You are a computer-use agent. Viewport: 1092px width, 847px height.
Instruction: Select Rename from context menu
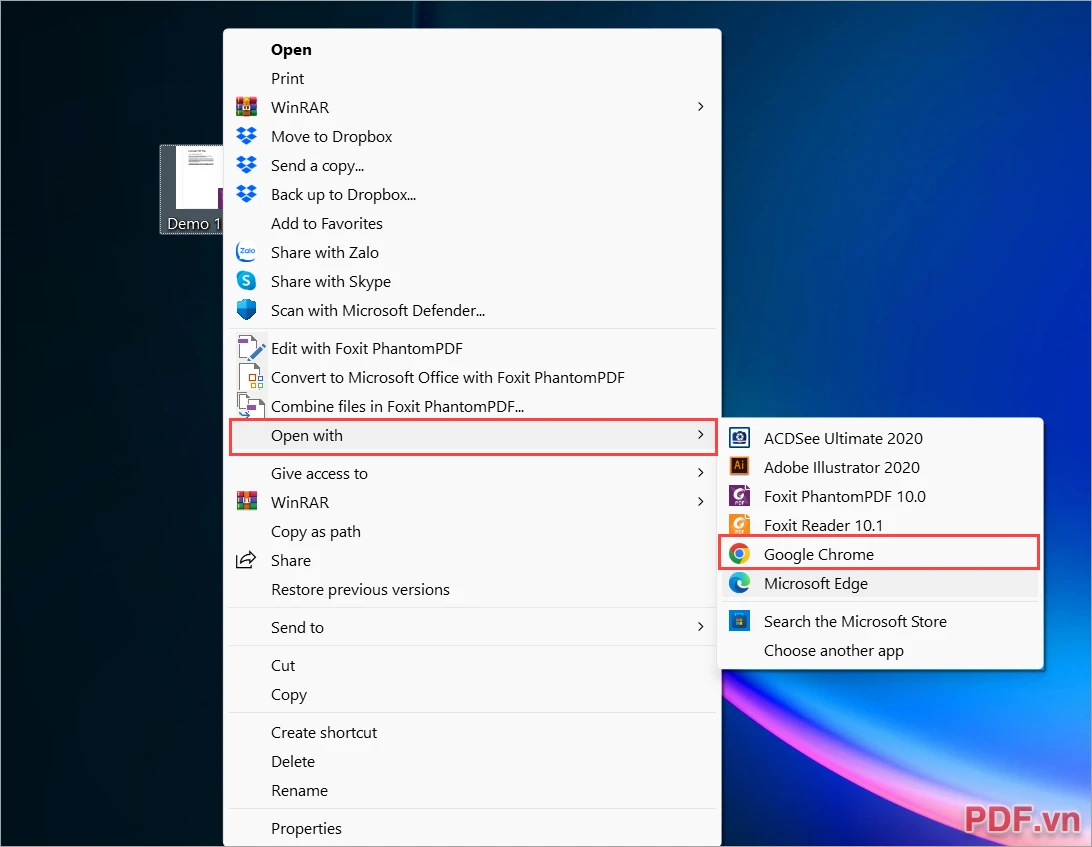tap(472, 791)
